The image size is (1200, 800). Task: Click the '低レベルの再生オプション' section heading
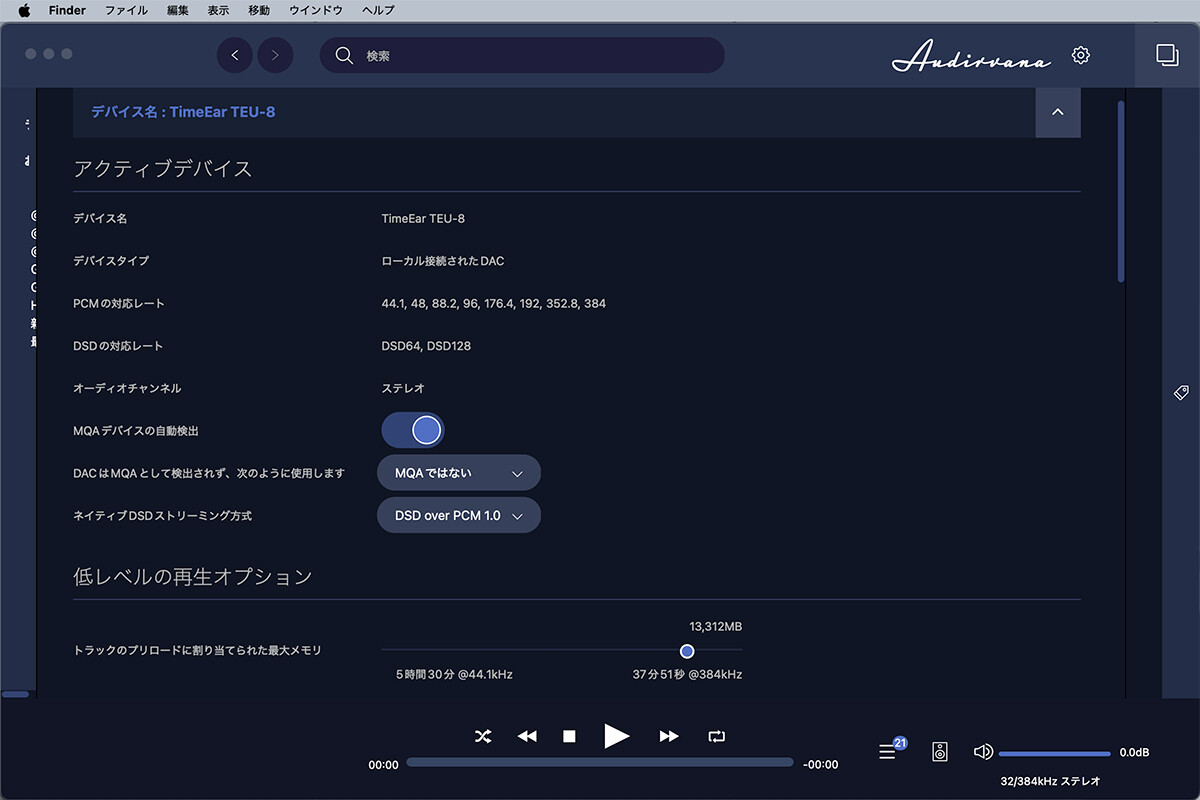pos(193,577)
